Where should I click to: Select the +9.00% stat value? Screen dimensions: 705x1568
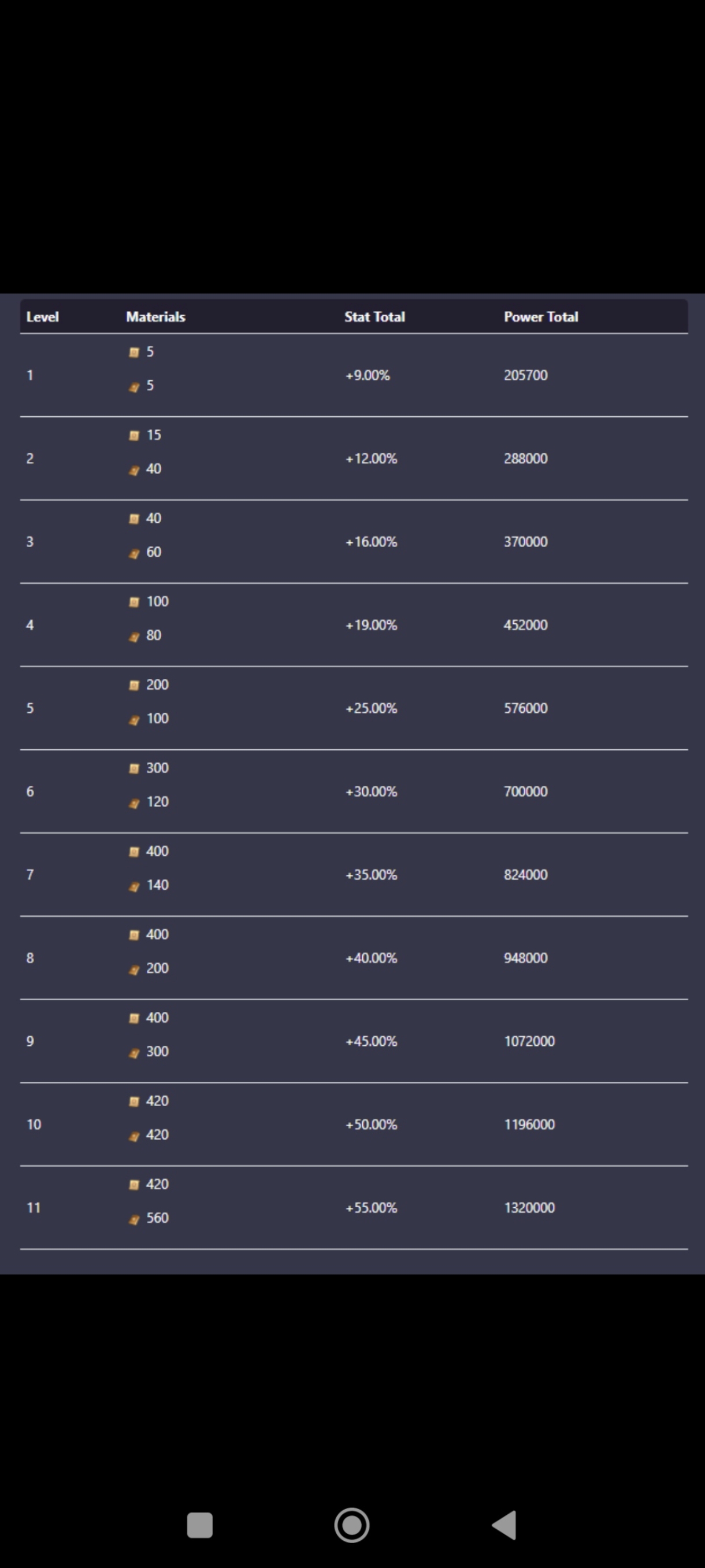368,375
